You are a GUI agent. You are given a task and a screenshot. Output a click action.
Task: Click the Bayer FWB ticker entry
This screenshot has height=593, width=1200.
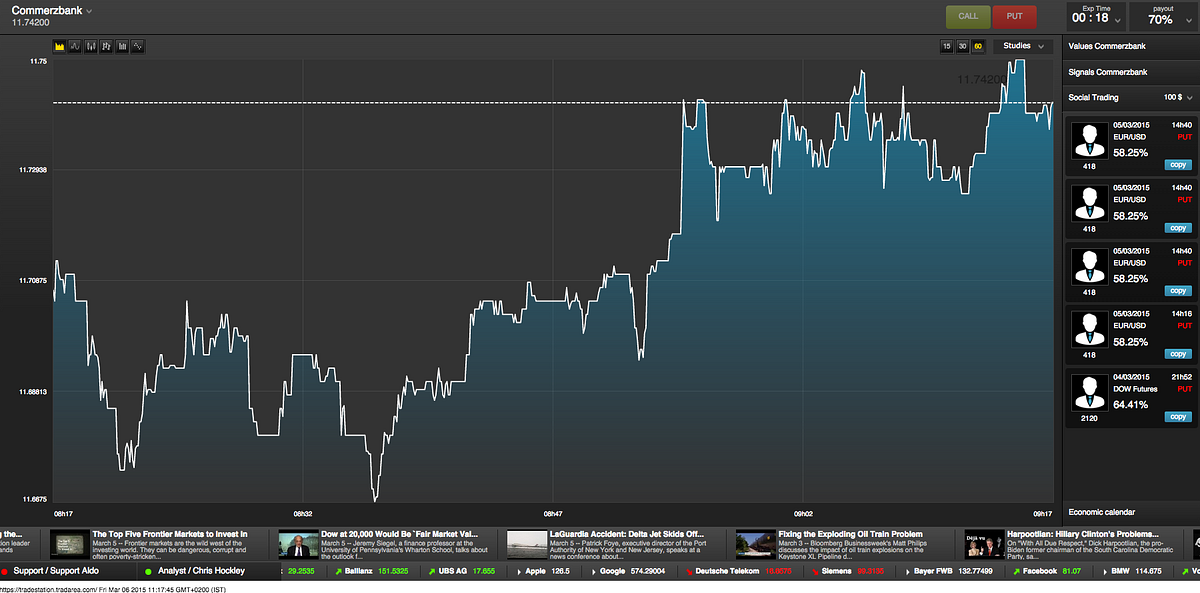(x=950, y=570)
